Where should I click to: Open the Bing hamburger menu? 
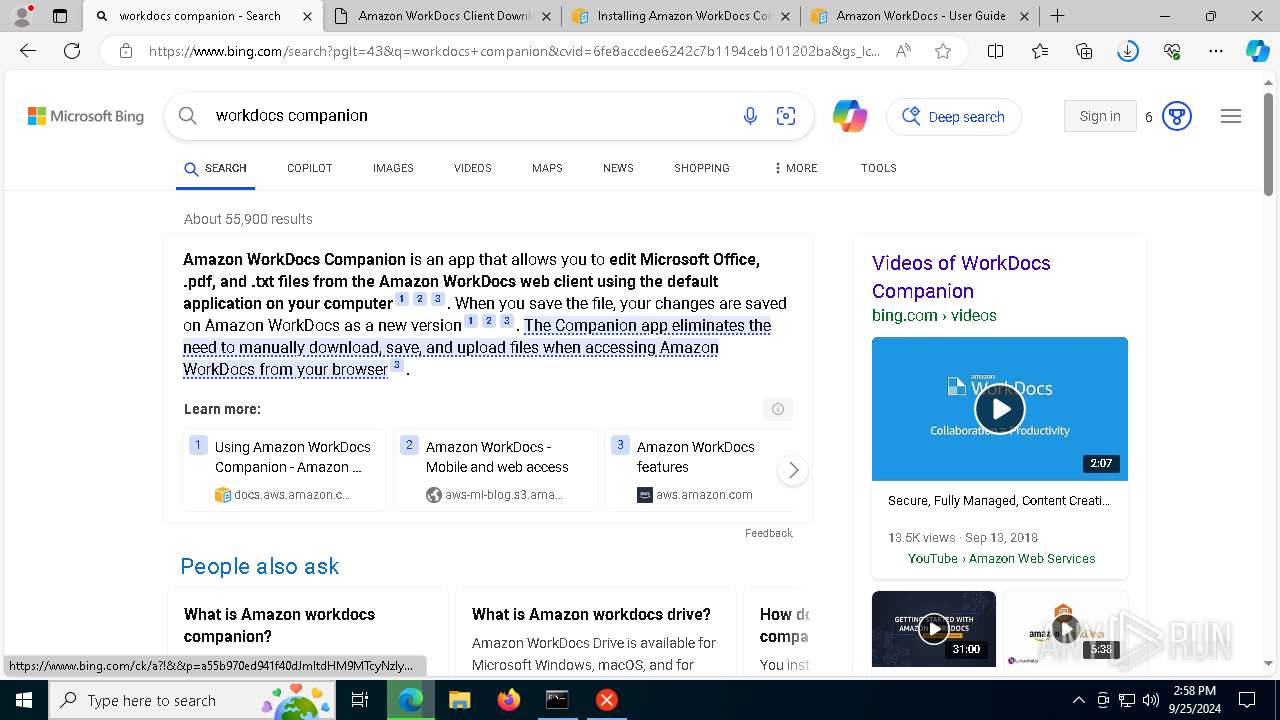[x=1231, y=116]
